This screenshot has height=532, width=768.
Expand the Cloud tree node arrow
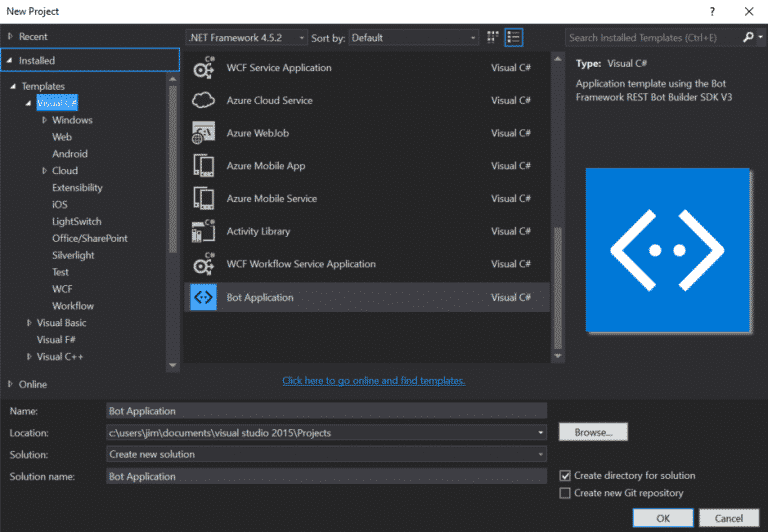click(x=44, y=170)
